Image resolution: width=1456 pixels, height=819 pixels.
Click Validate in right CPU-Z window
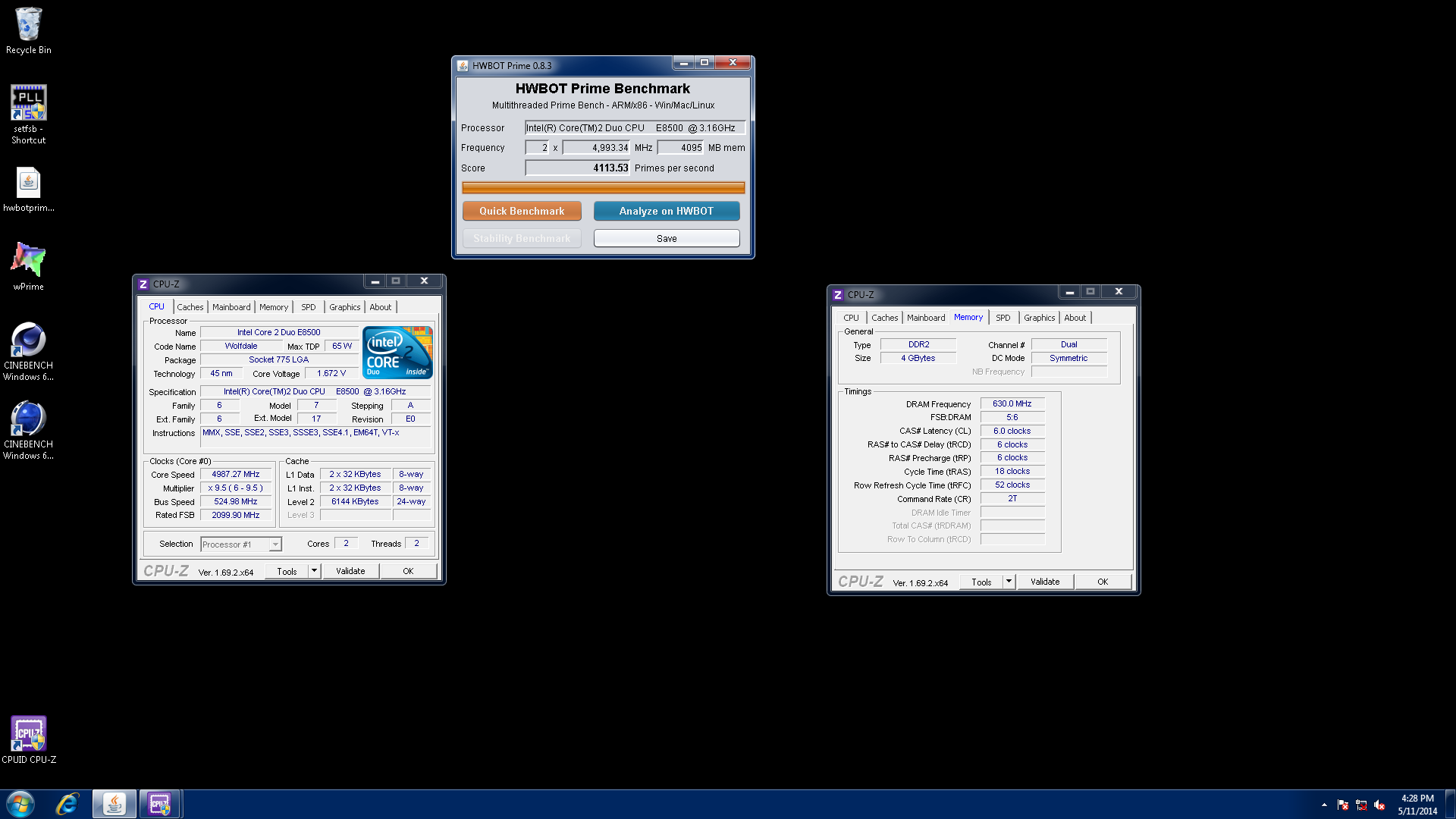1045,582
